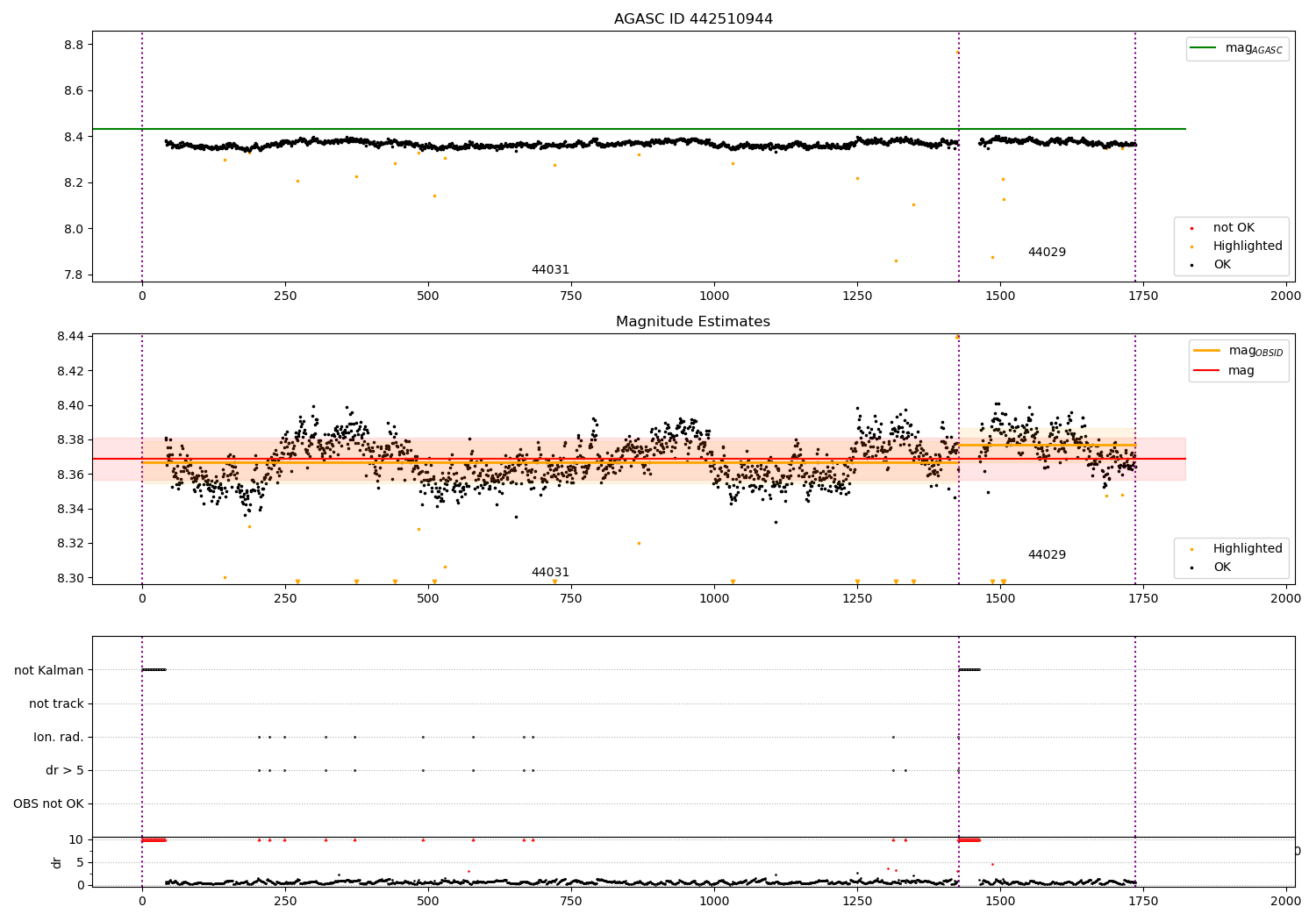Click y-axis tick '8.42' in Magnitude Estimates plot
Image resolution: width=1316 pixels, height=921 pixels.
click(x=69, y=371)
